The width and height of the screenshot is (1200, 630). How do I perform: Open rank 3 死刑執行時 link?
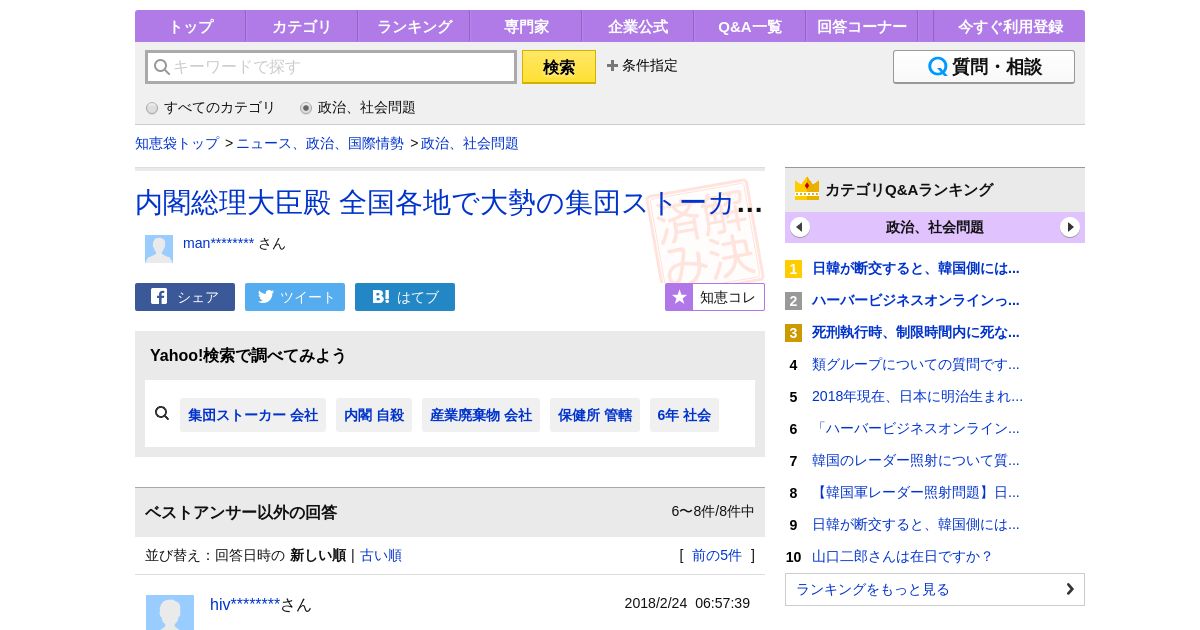[916, 332]
